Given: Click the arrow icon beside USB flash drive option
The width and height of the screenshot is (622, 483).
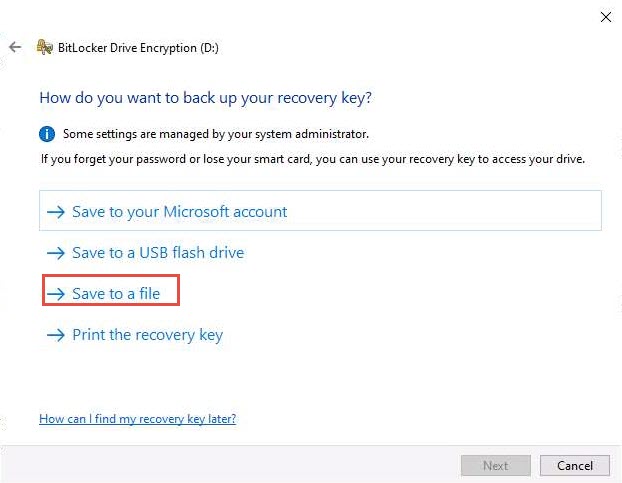Looking at the screenshot, I should (56, 253).
